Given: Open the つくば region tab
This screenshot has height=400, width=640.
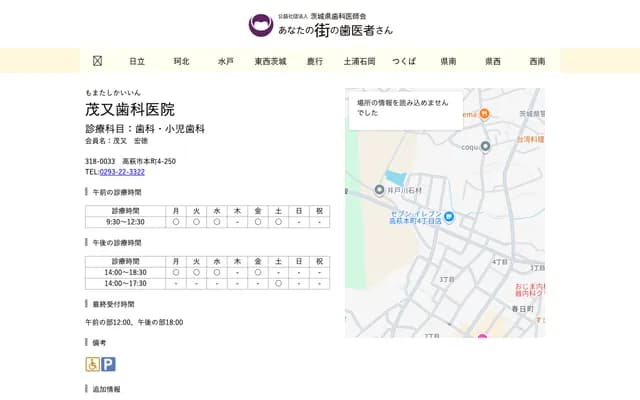Looking at the screenshot, I should pos(404,61).
